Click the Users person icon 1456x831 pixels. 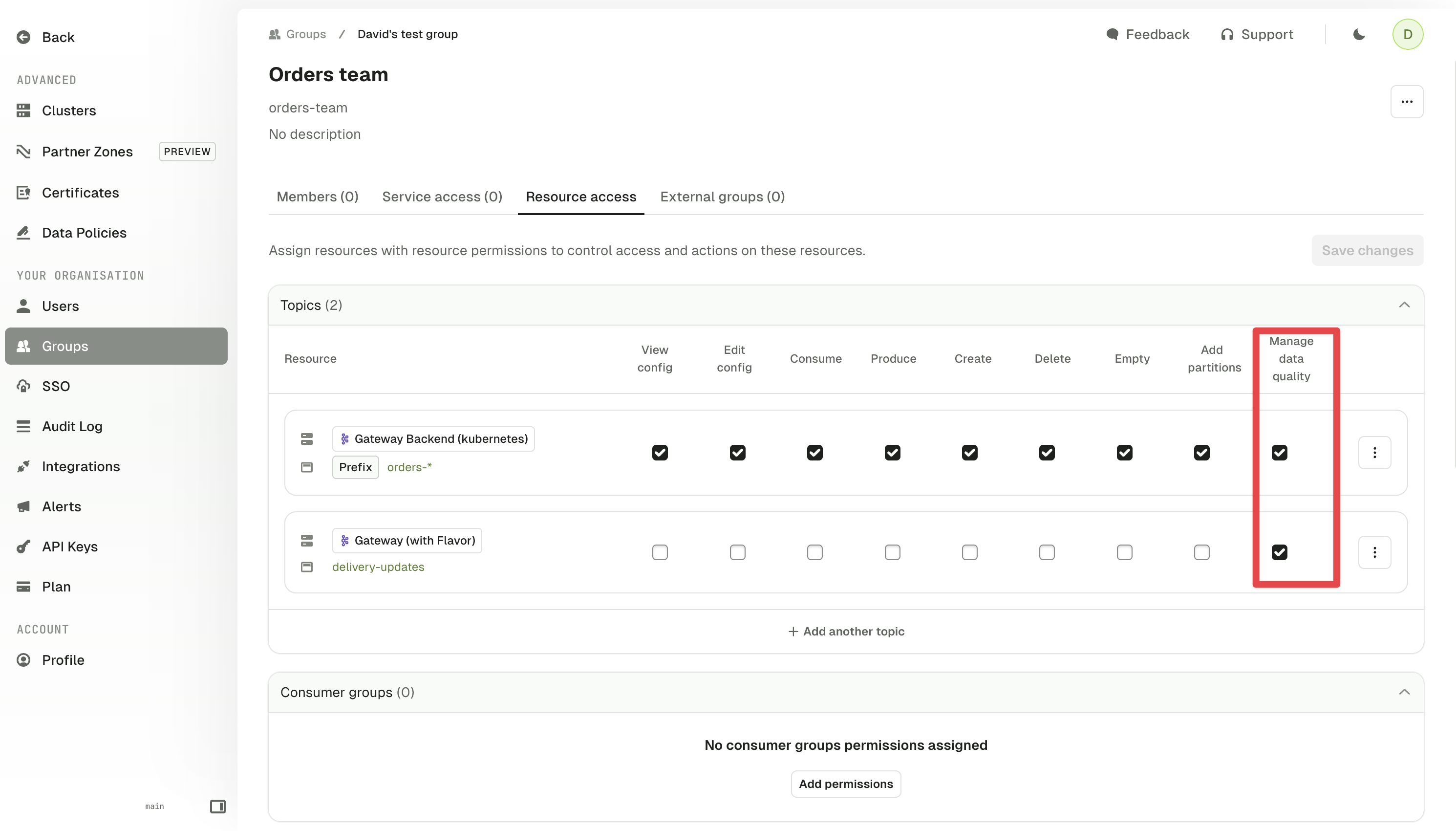23,306
